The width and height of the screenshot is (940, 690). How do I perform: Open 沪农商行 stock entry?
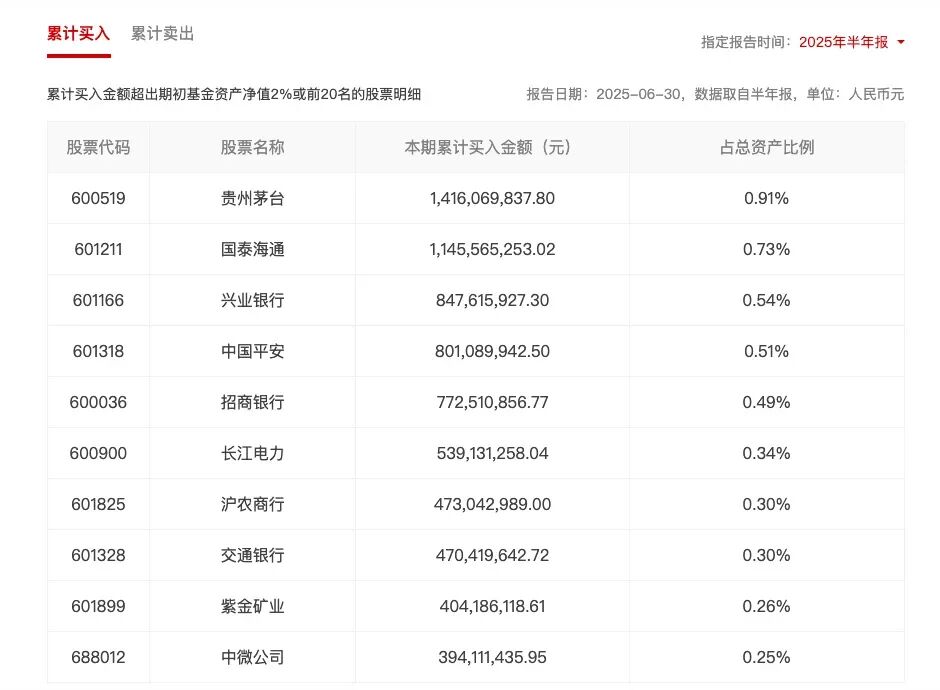click(252, 504)
